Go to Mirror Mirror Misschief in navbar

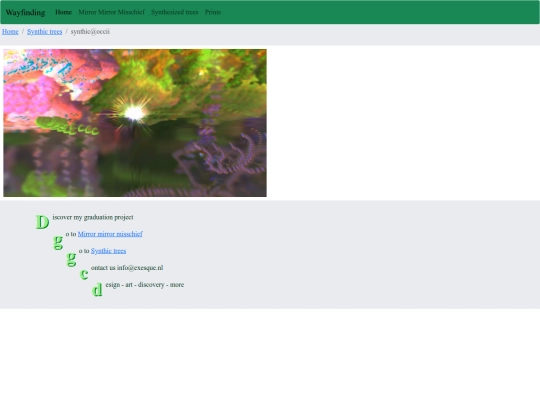[x=112, y=12]
